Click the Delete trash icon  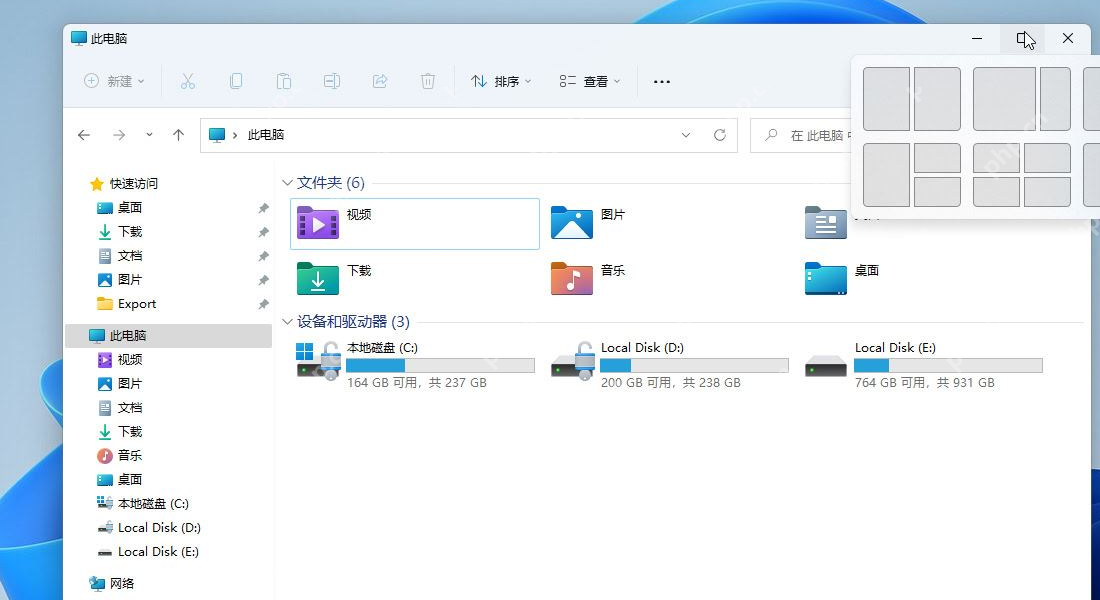pyautogui.click(x=428, y=81)
